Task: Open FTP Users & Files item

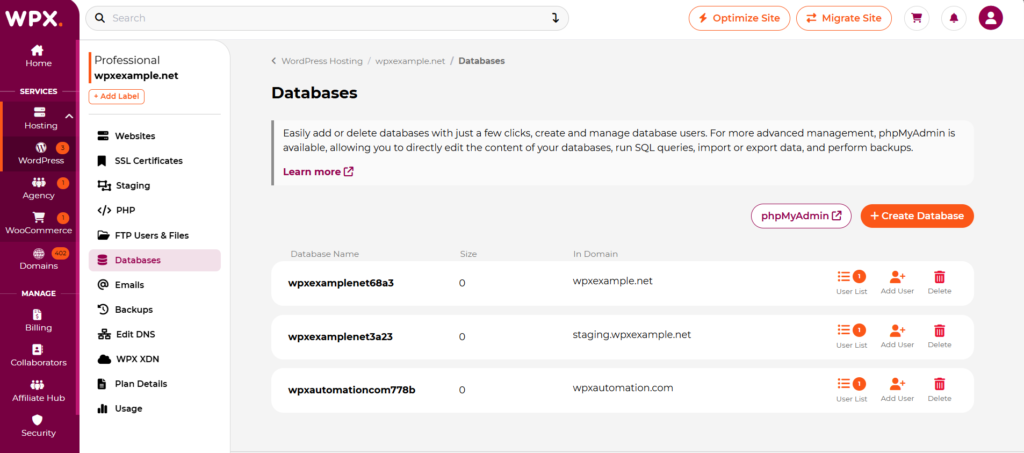Action: tap(155, 235)
